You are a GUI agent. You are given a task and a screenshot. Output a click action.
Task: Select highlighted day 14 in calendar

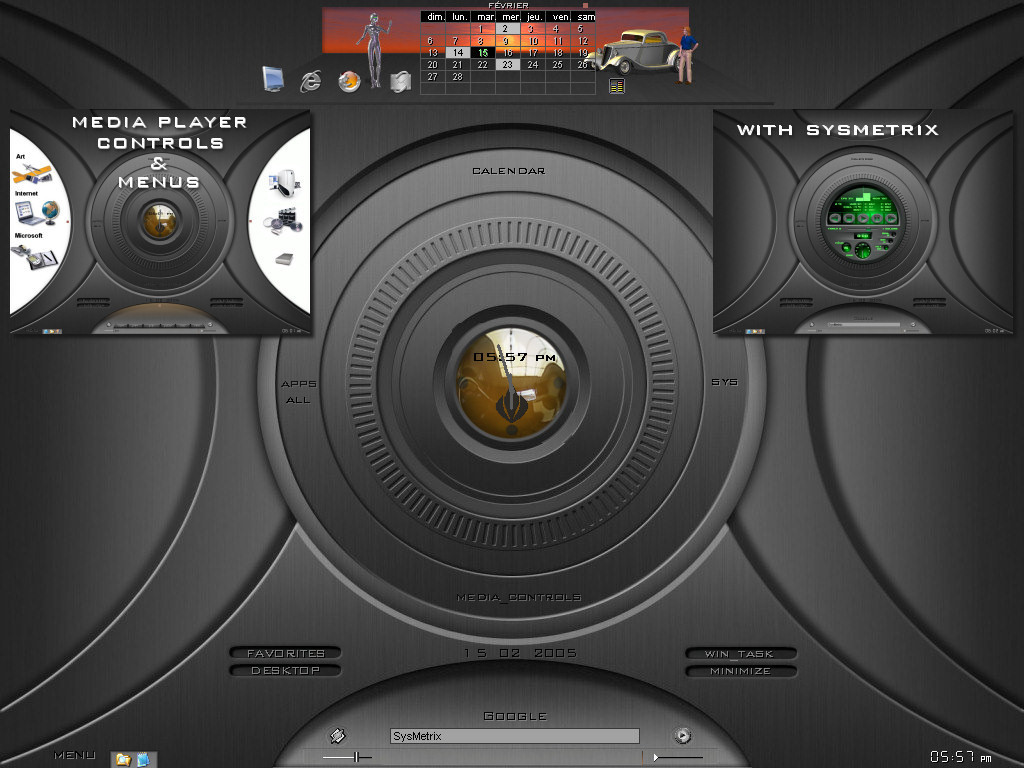pyautogui.click(x=458, y=53)
